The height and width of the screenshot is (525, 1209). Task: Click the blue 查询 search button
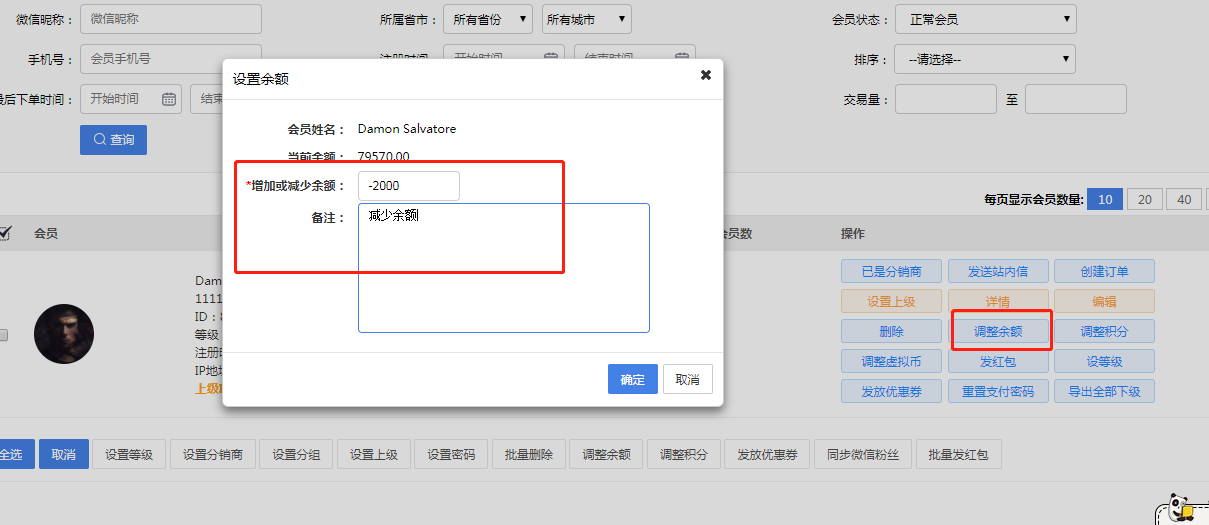113,140
